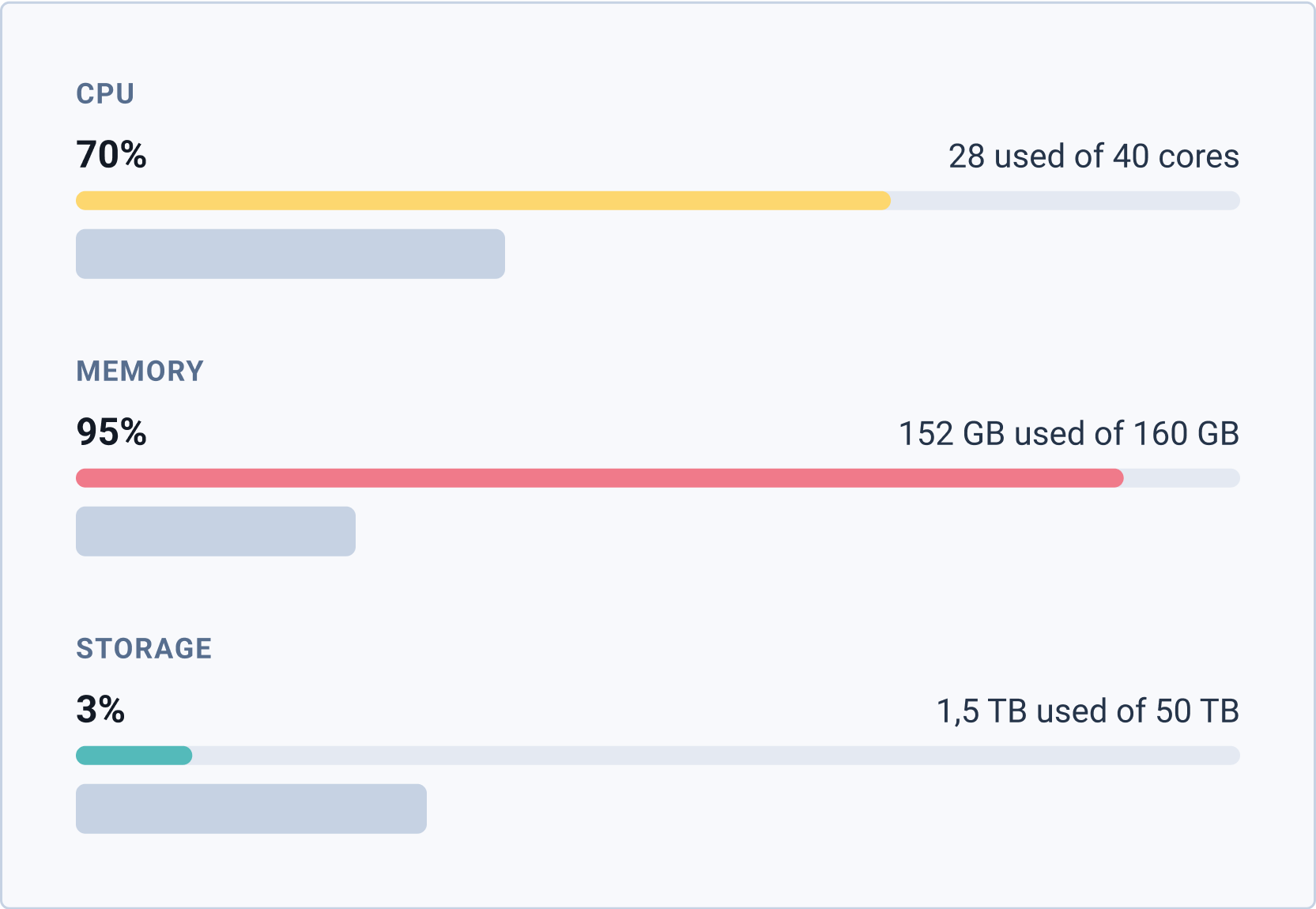Click the gray placeholder block under CPU bar
The height and width of the screenshot is (909, 1316).
point(290,254)
